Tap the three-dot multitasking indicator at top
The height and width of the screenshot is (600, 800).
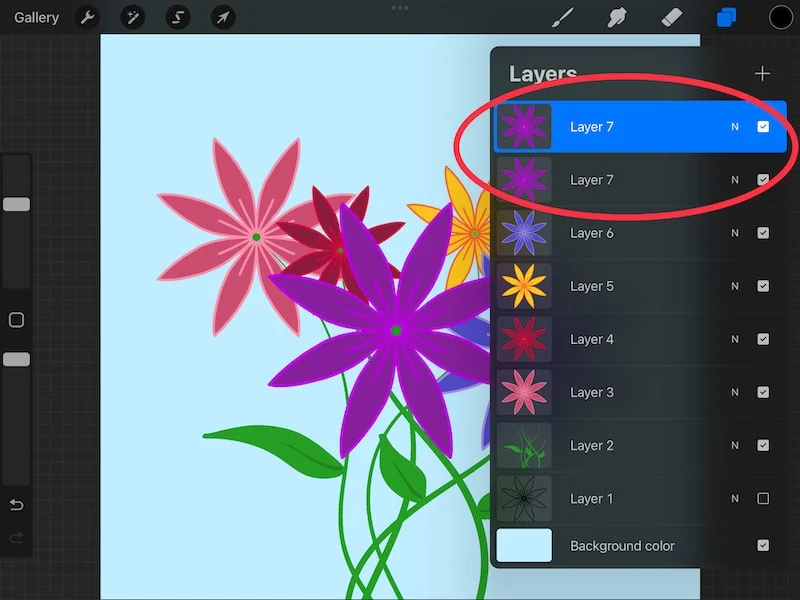pos(400,8)
